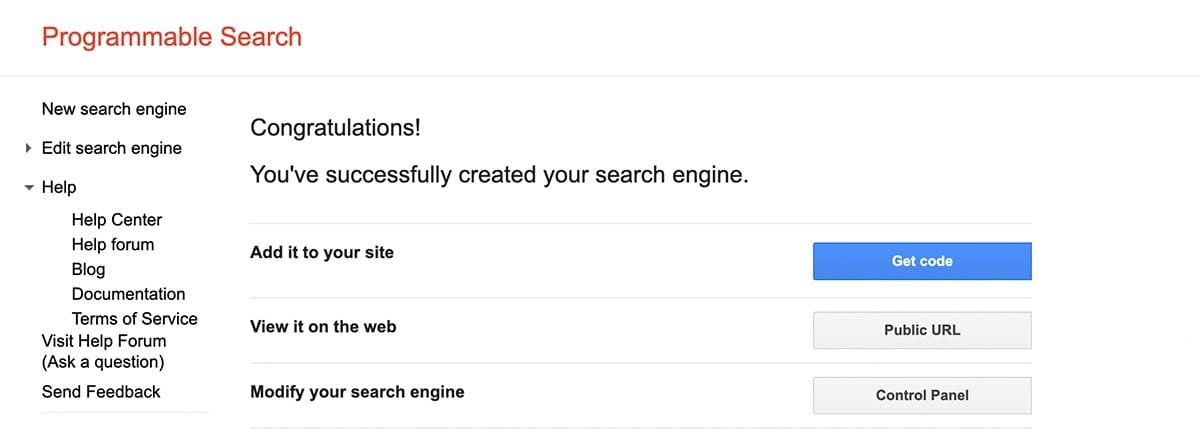
Task: Click the Modify your search engine label
Action: click(357, 391)
